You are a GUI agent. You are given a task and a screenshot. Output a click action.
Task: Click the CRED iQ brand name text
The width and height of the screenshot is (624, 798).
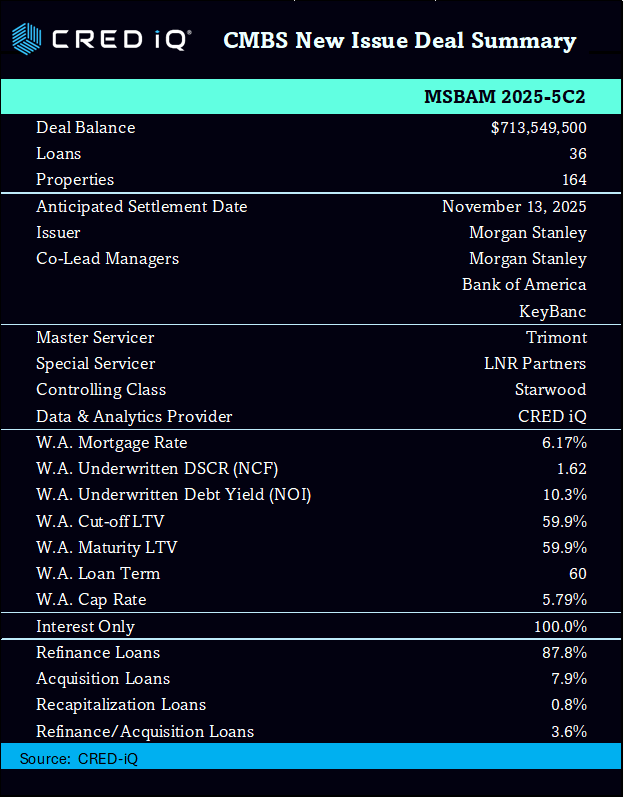121,40
